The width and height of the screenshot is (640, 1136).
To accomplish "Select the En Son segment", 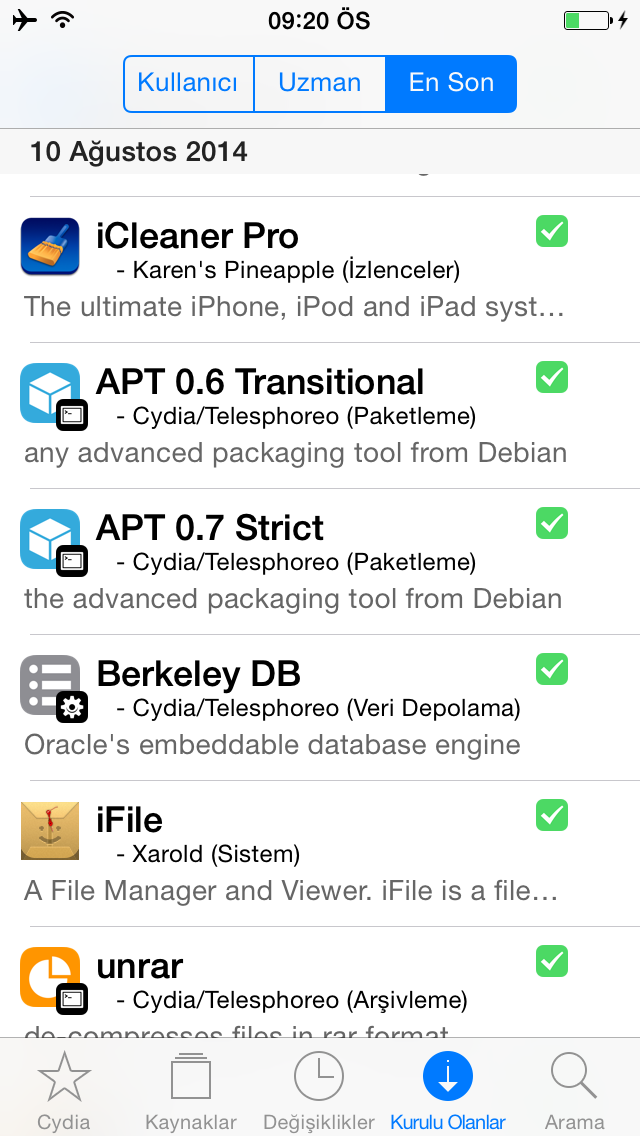I will (451, 83).
